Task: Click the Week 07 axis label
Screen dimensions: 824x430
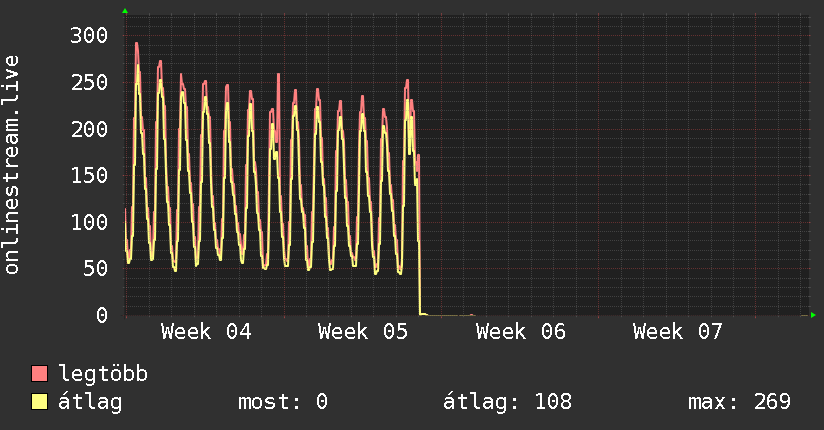Action: coord(677,332)
